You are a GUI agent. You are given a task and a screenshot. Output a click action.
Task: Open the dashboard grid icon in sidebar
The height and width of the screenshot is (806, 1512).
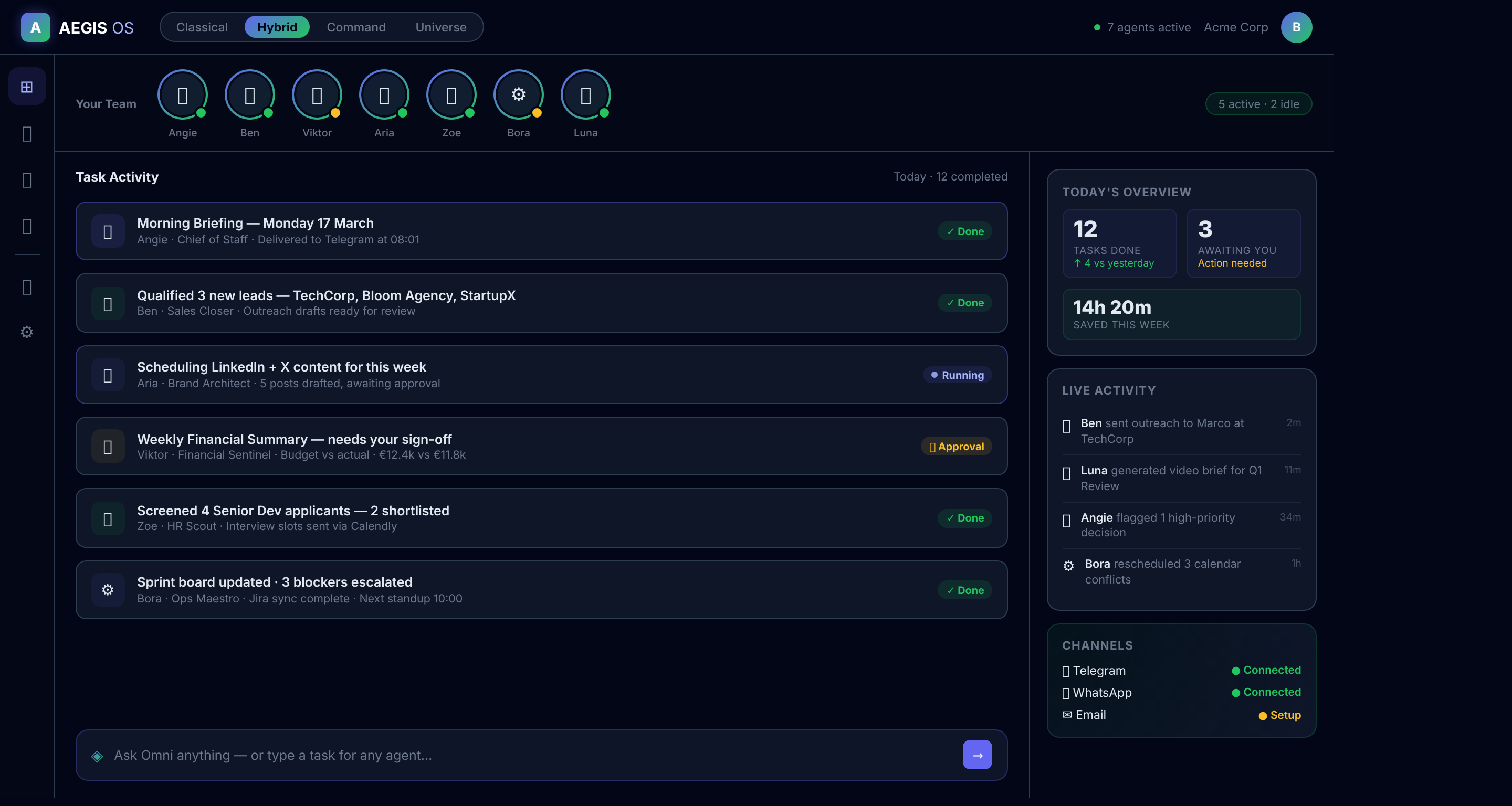coord(27,86)
